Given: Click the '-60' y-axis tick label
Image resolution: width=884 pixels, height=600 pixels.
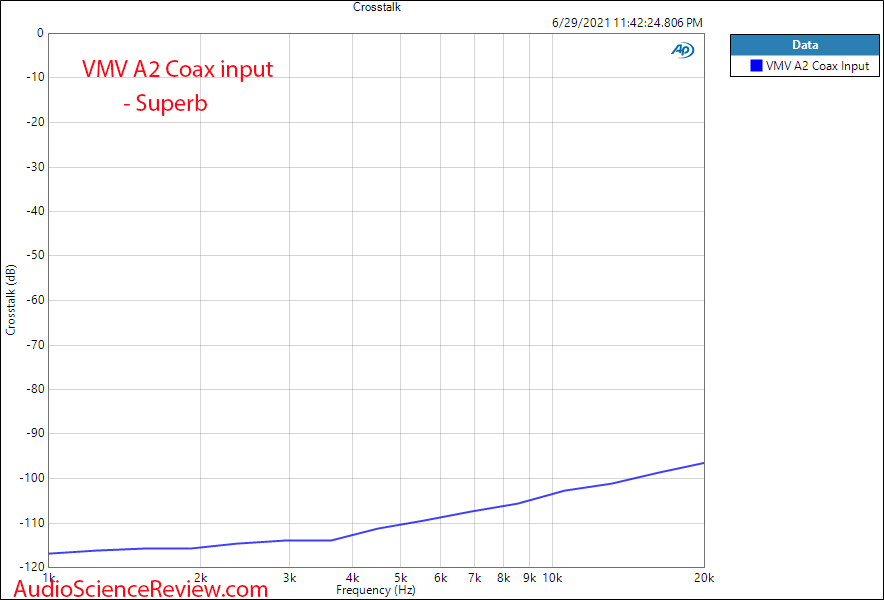Looking at the screenshot, I should (35, 300).
